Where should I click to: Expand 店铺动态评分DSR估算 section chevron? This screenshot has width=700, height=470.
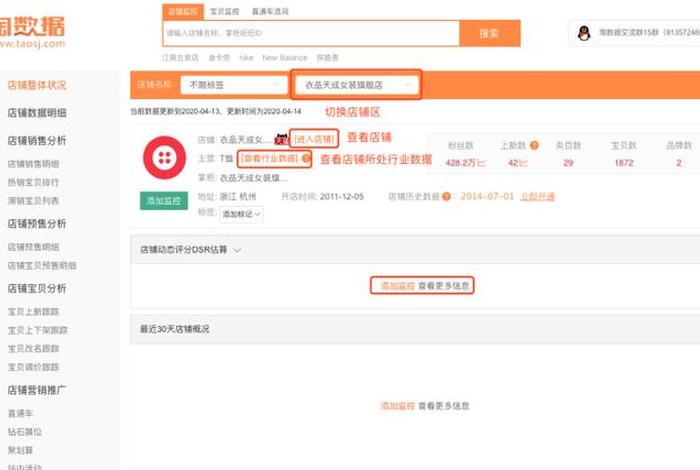(x=237, y=250)
